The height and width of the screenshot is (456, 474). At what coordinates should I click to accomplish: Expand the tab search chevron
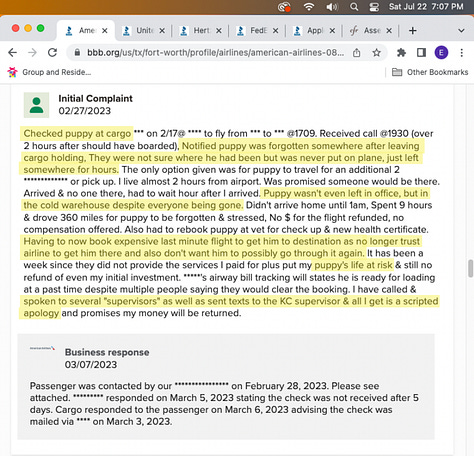click(461, 31)
